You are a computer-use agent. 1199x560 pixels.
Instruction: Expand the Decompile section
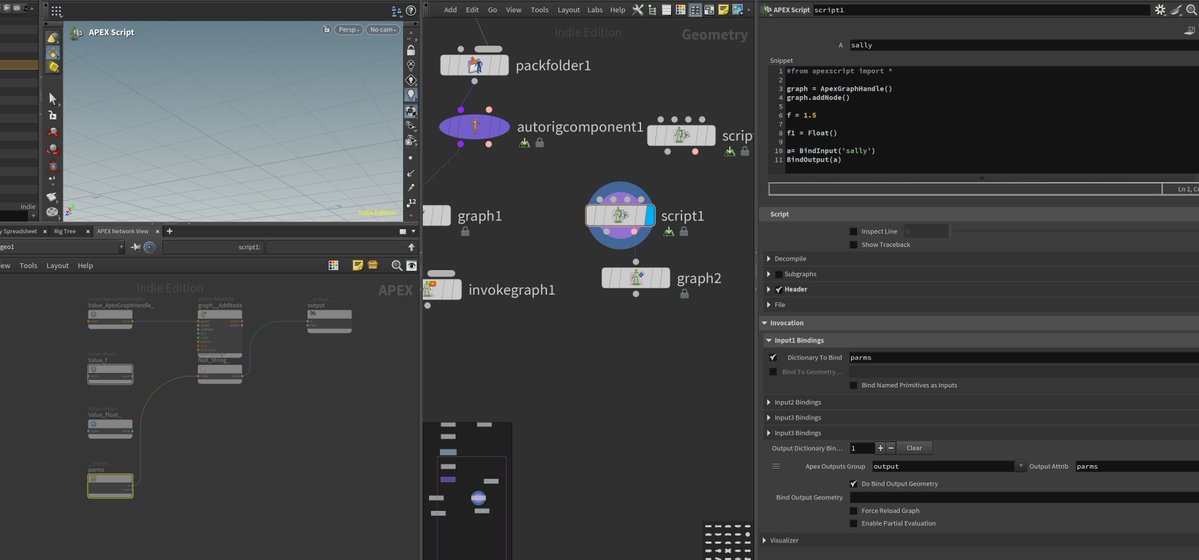coord(768,259)
